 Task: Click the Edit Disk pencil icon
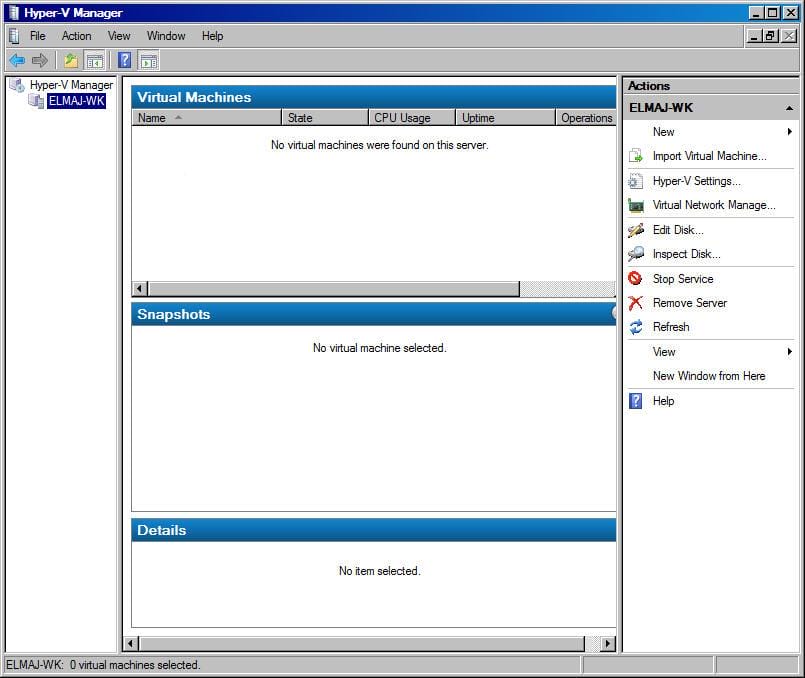tap(636, 230)
